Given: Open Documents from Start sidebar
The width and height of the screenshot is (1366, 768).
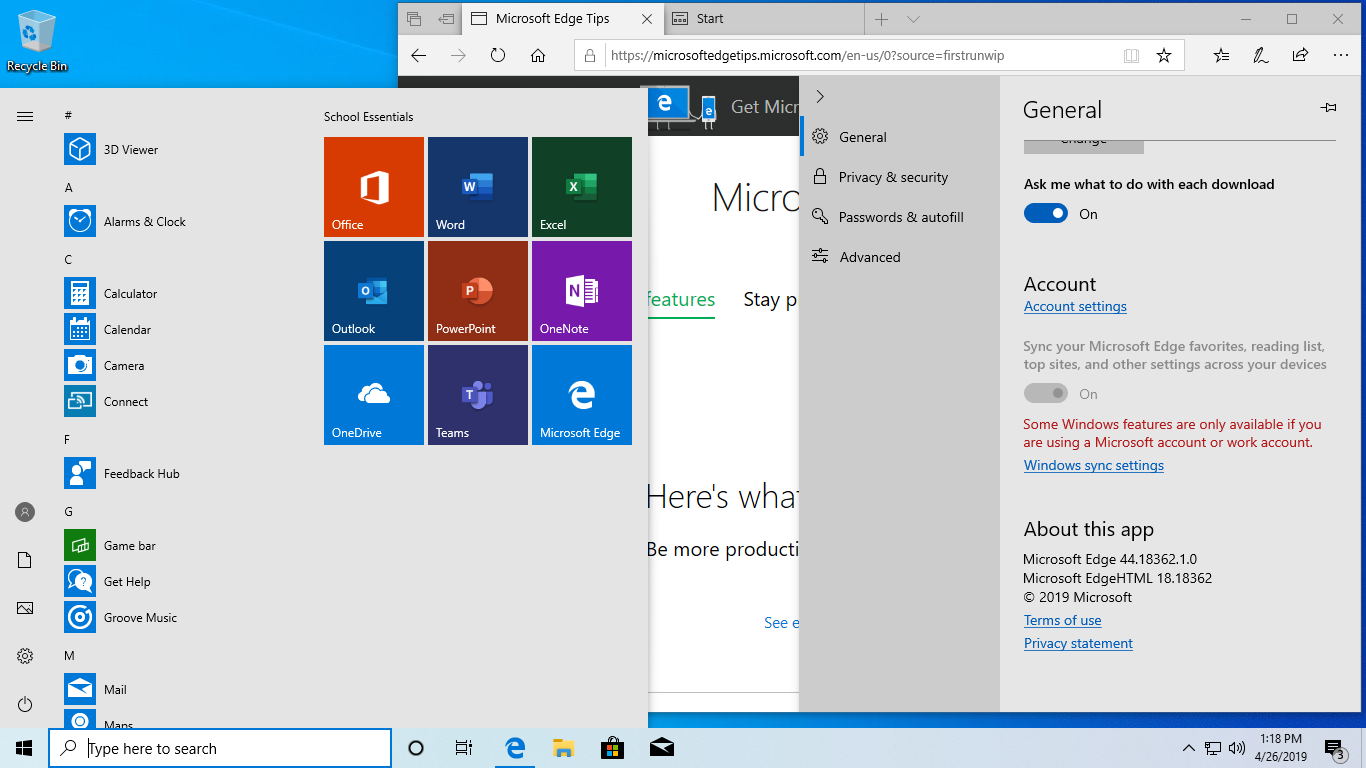Looking at the screenshot, I should point(25,560).
